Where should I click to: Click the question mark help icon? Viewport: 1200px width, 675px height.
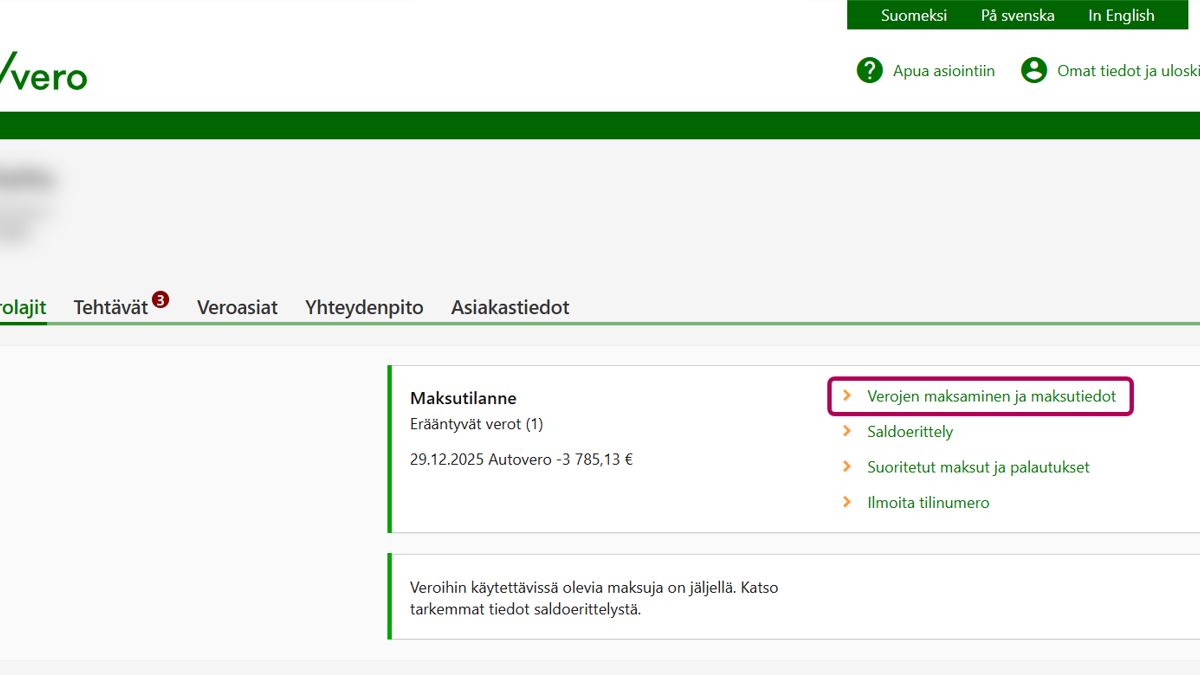(x=869, y=70)
